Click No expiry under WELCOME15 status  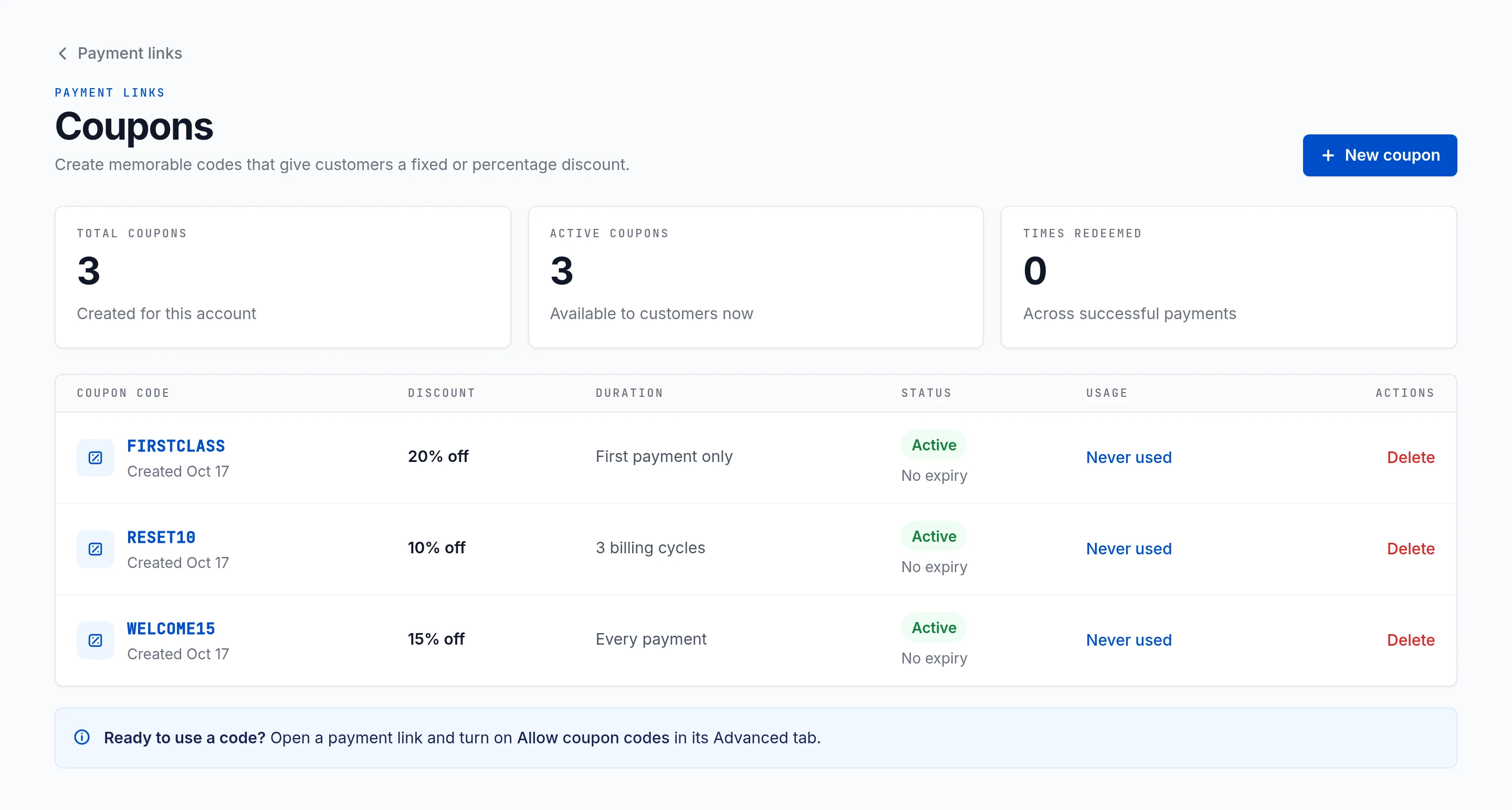tap(934, 658)
